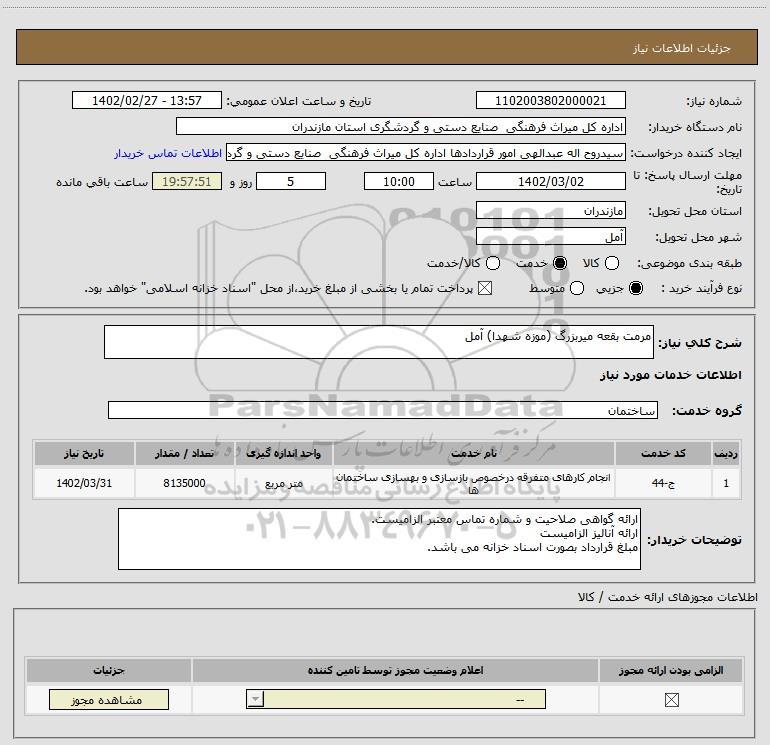
Task: Click the نام خدمت column header
Action: [474, 453]
